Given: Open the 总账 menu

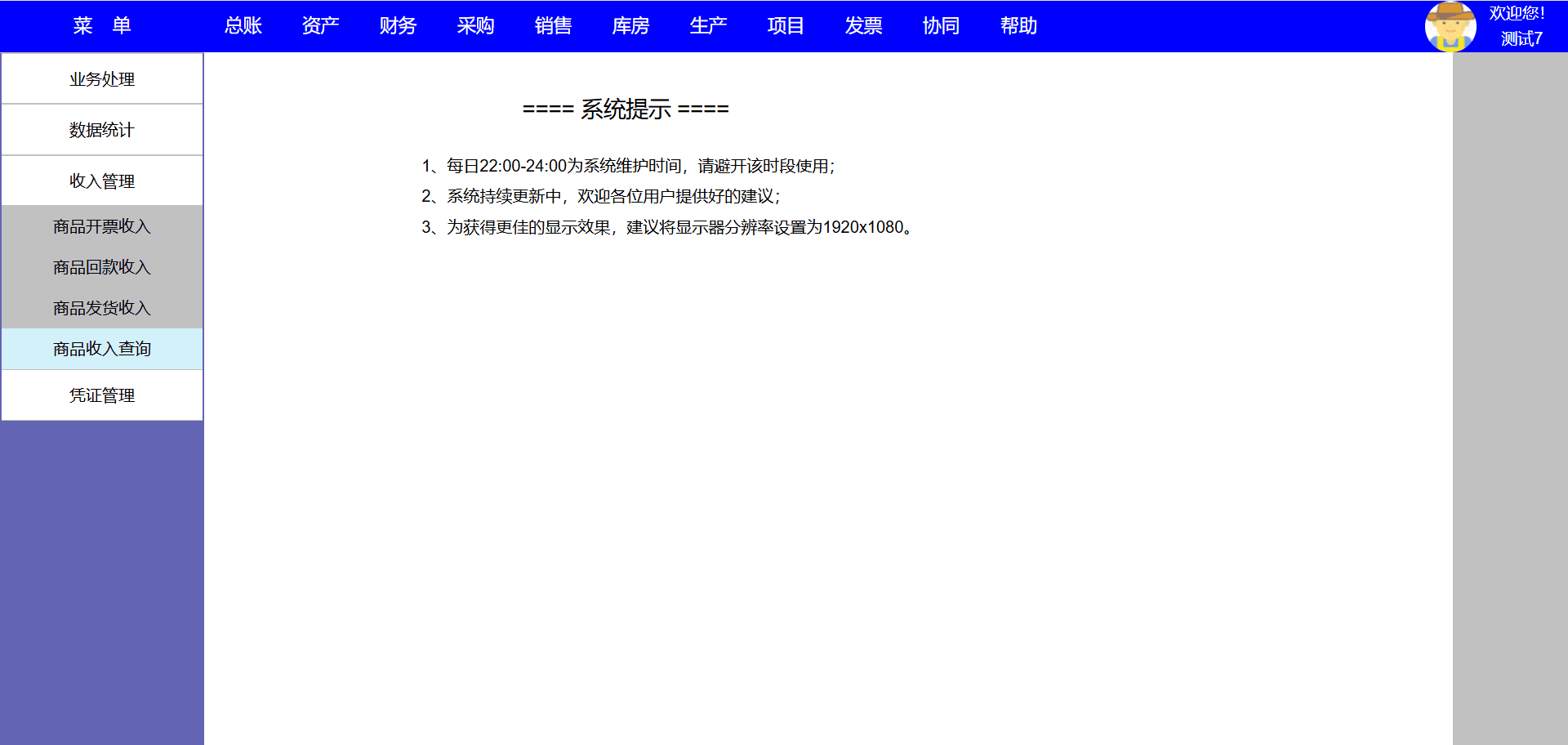Looking at the screenshot, I should pyautogui.click(x=243, y=26).
